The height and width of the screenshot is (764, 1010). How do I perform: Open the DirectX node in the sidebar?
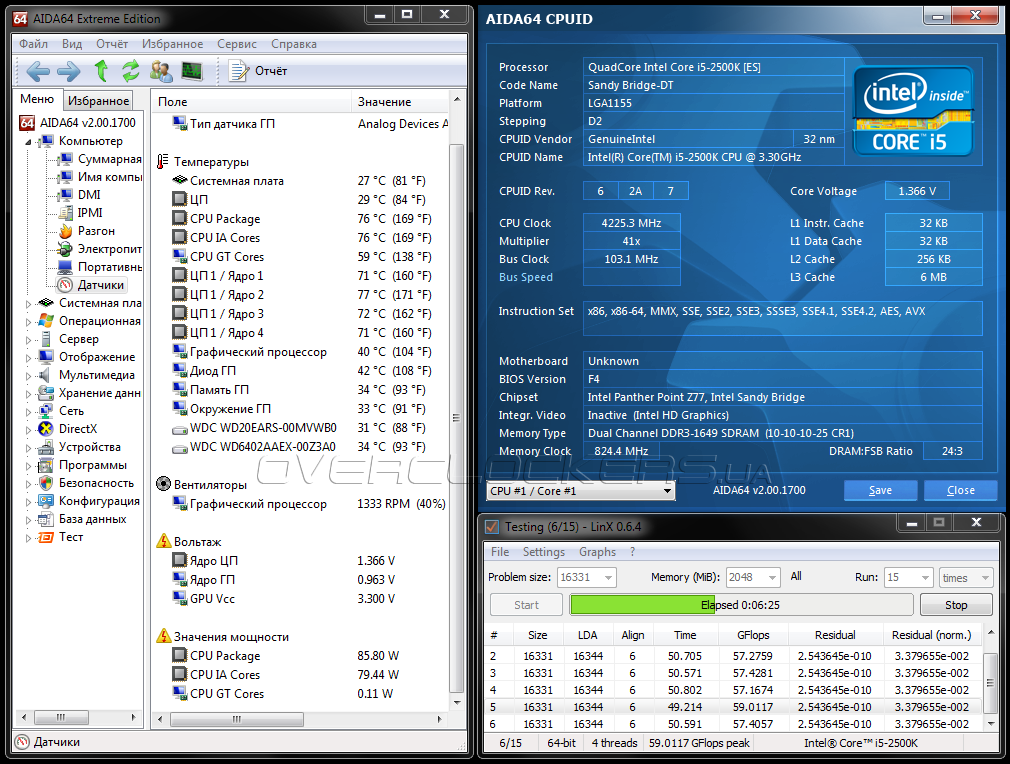77,429
